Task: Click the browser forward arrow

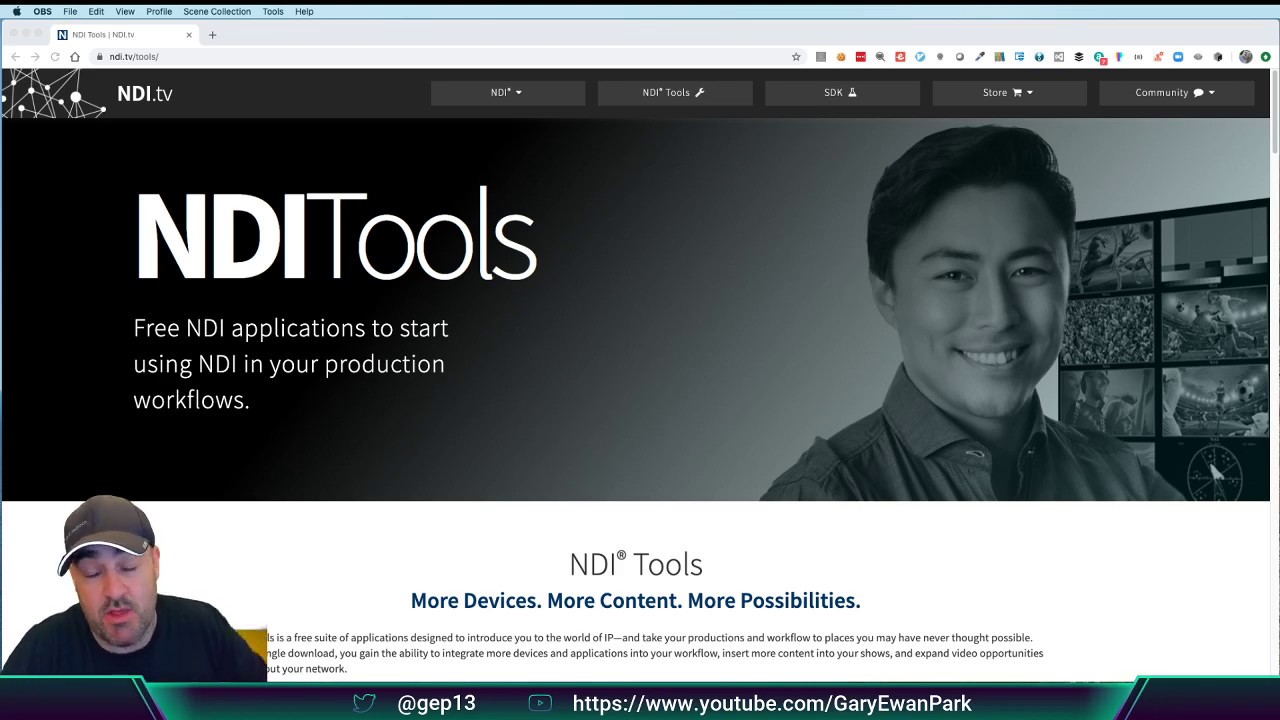Action: [x=35, y=57]
